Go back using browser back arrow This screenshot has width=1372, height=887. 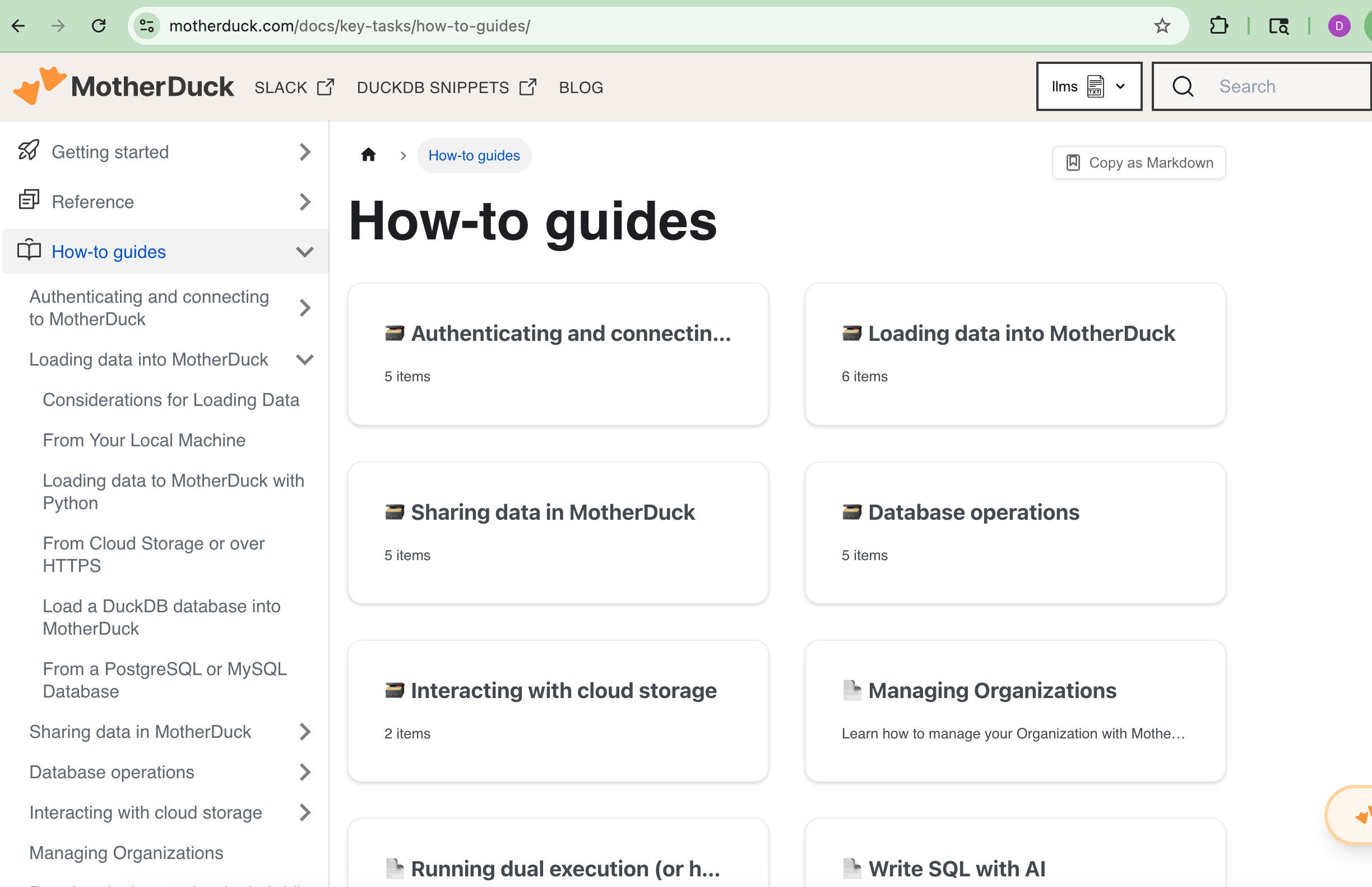pos(18,26)
